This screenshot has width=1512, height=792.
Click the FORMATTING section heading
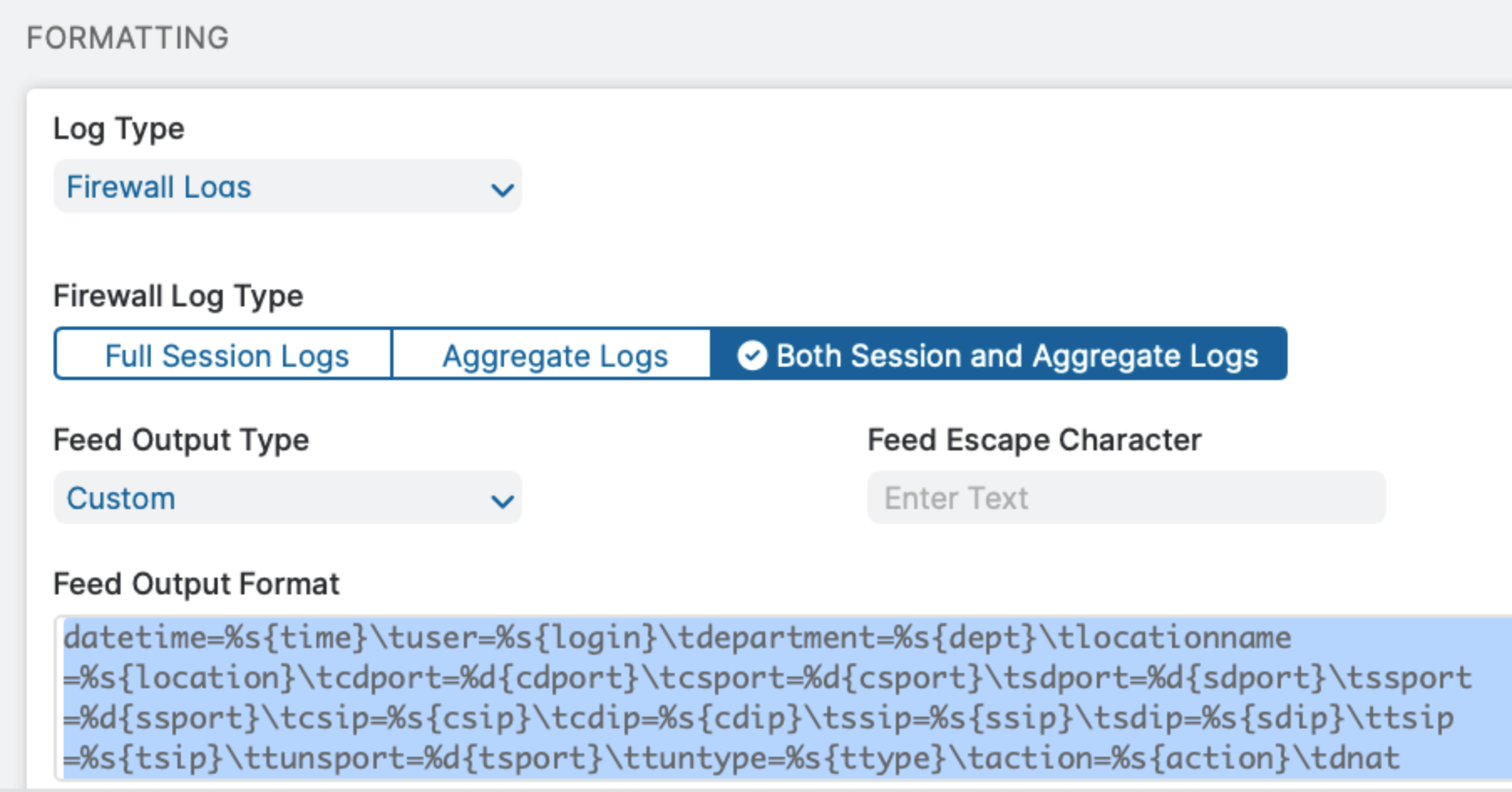[127, 38]
